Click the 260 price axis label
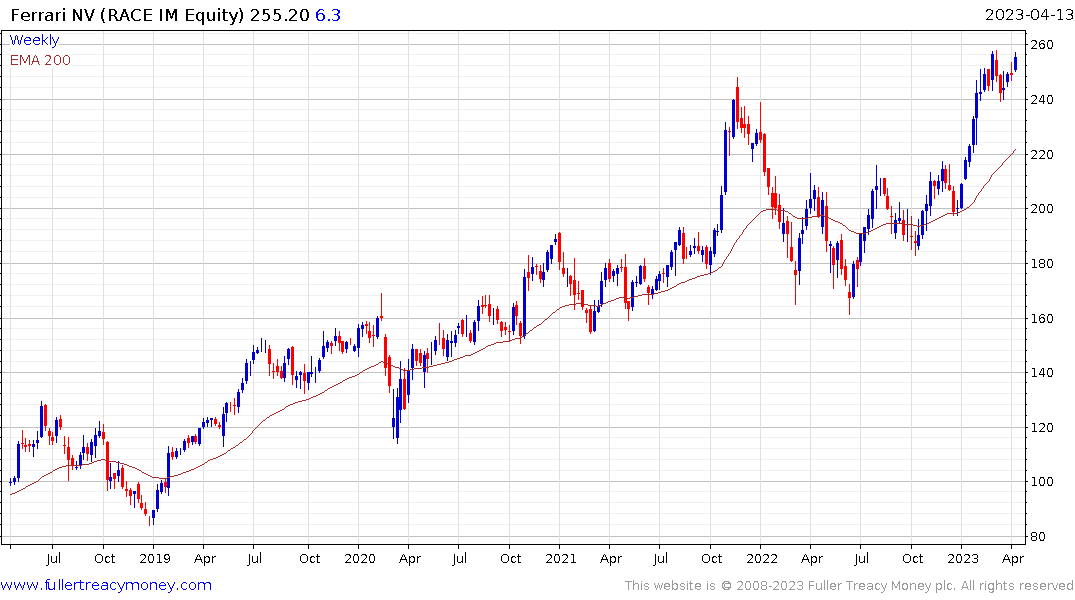This screenshot has width=1075, height=600. pyautogui.click(x=1042, y=45)
